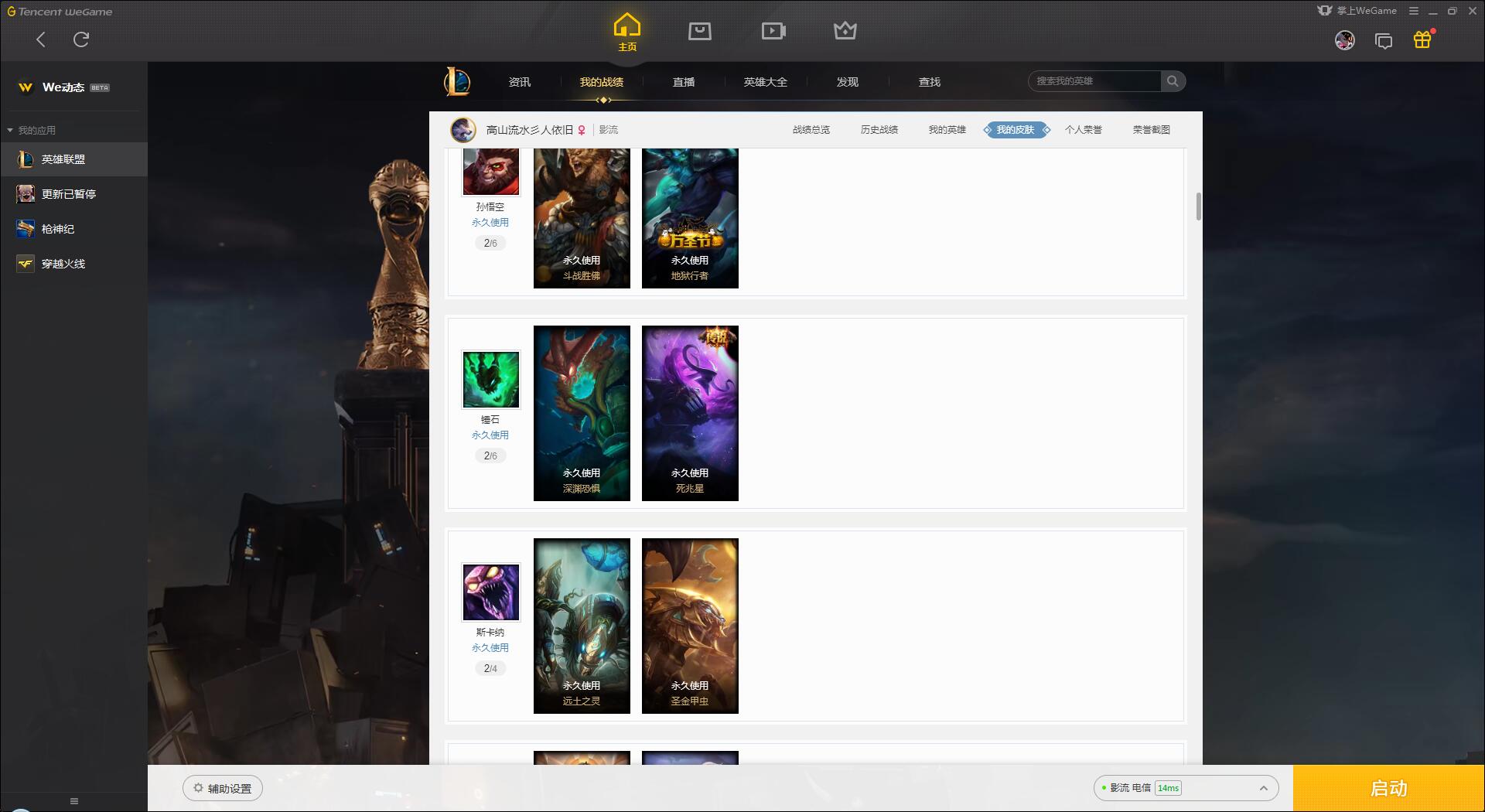Open the 直播 tab
This screenshot has width=1485, height=812.
(684, 82)
